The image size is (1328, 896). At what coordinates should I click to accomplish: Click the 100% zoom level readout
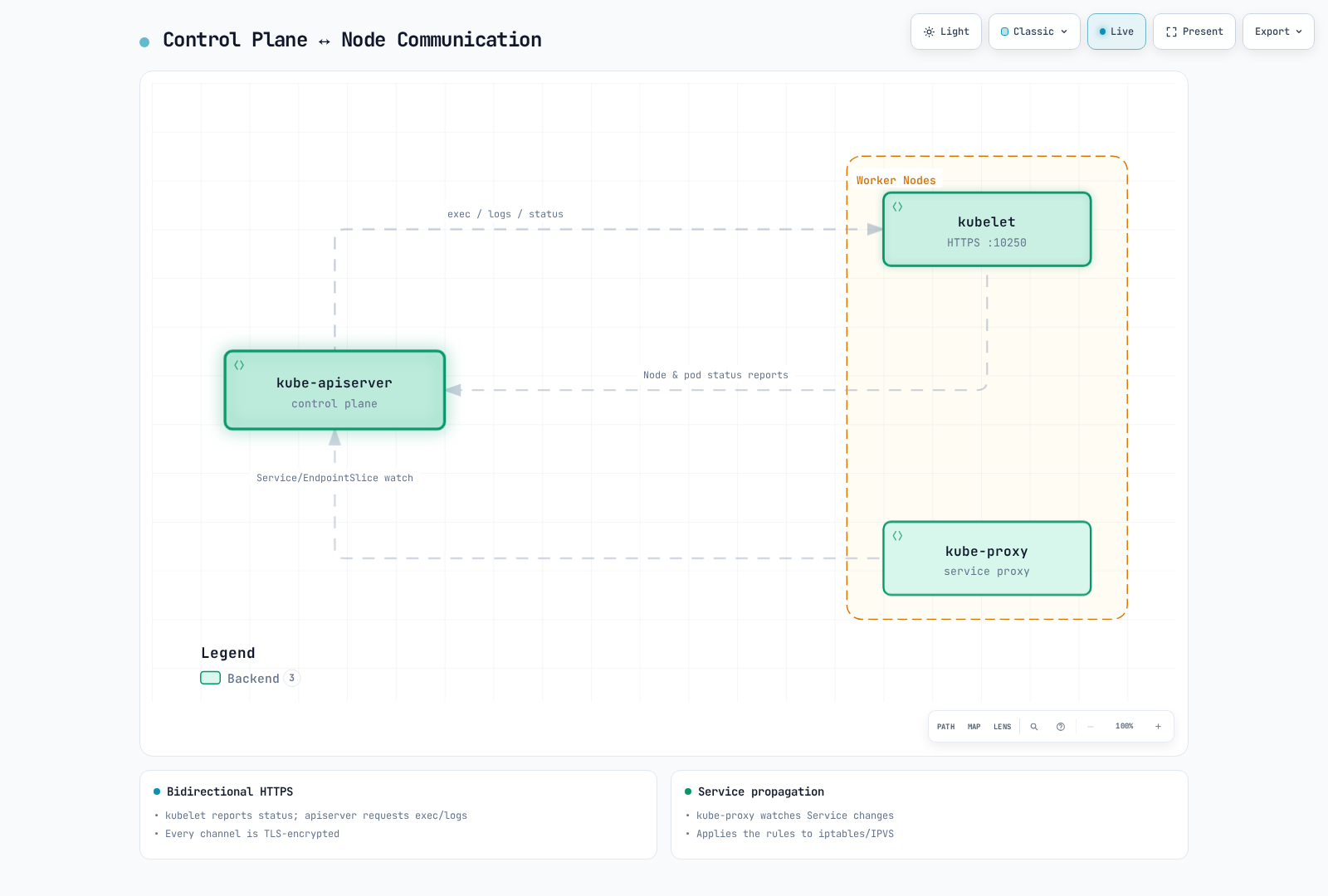pos(1125,726)
